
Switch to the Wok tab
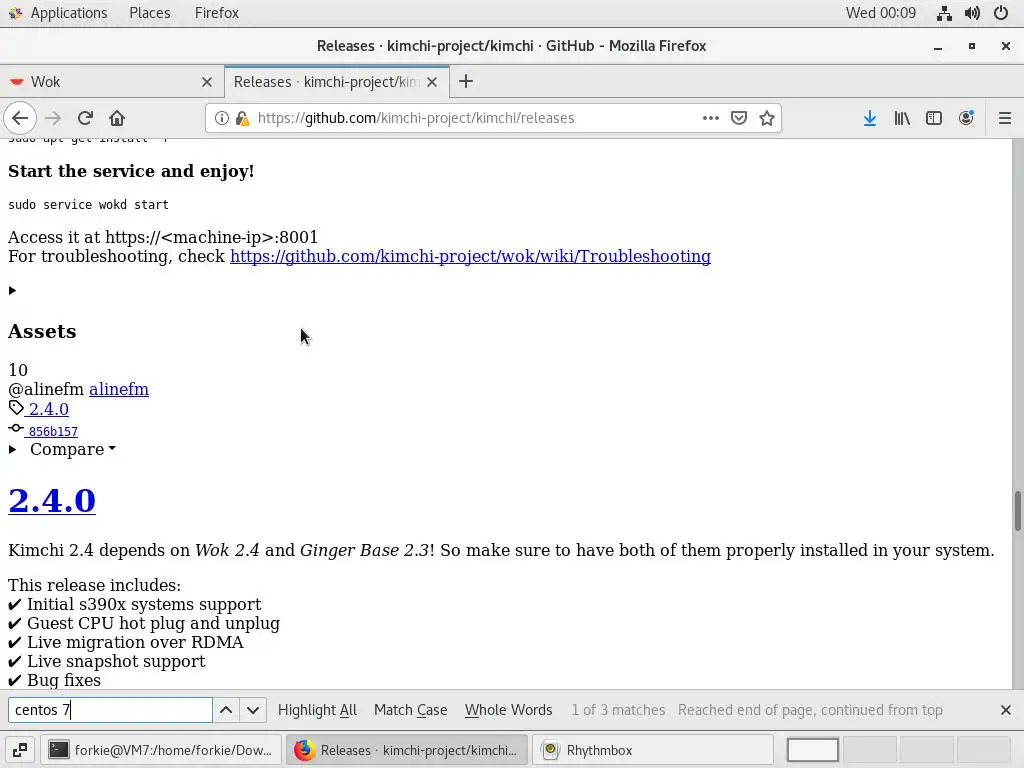[112, 82]
